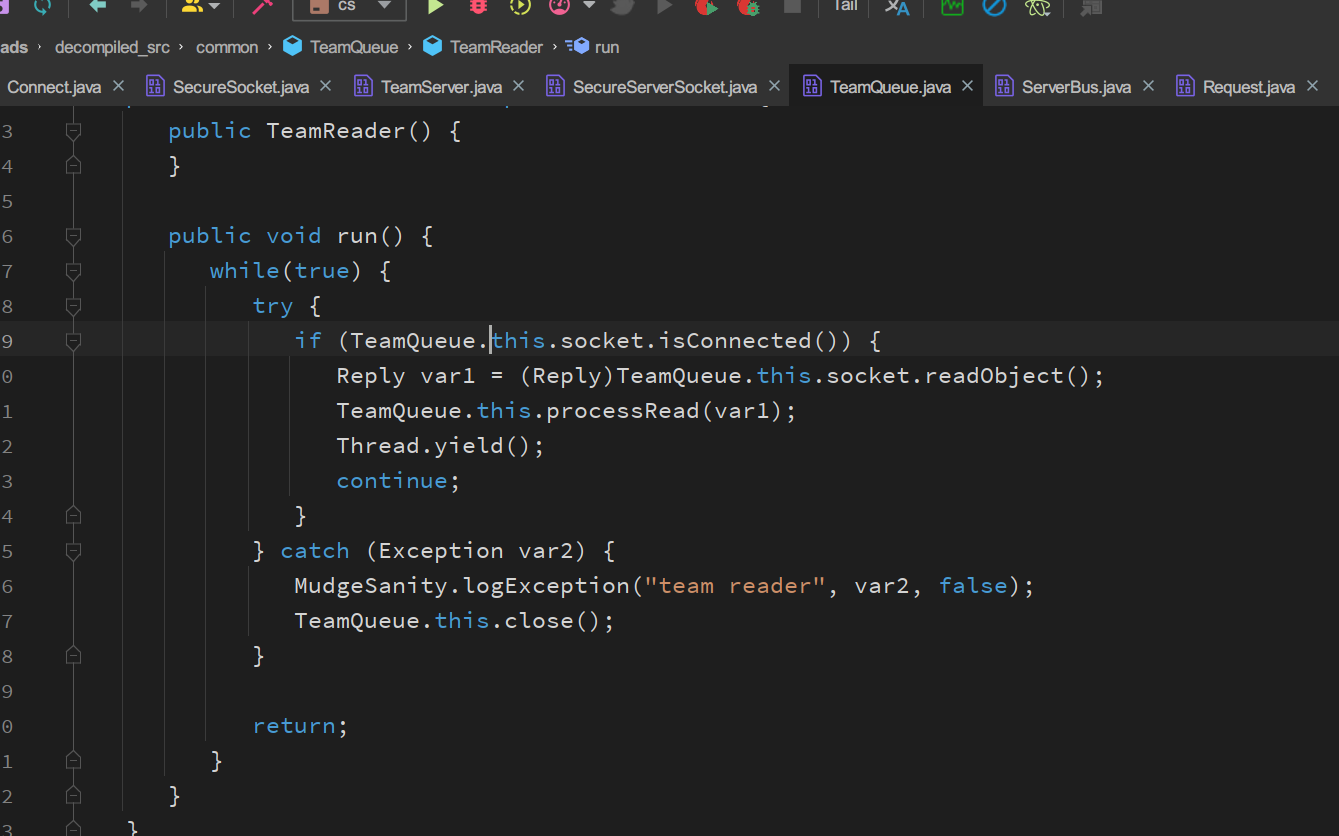Click 'Exception var2' in catch clause

(483, 551)
